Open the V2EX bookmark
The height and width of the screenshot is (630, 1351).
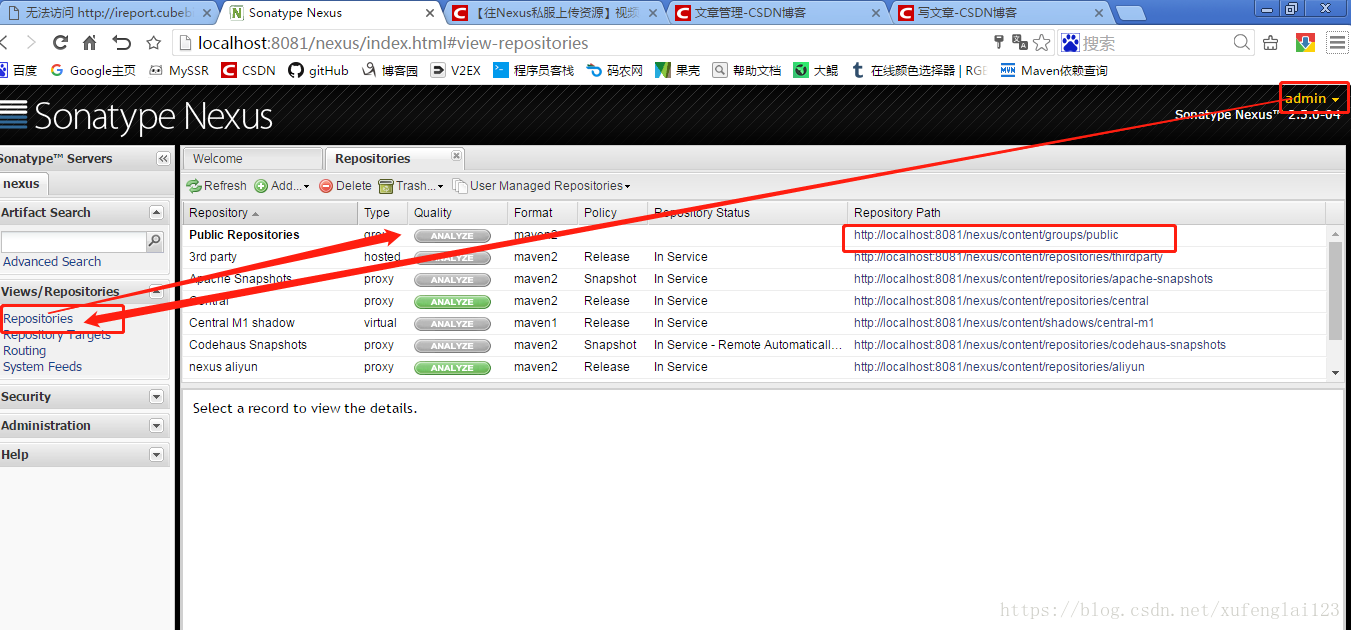click(455, 71)
